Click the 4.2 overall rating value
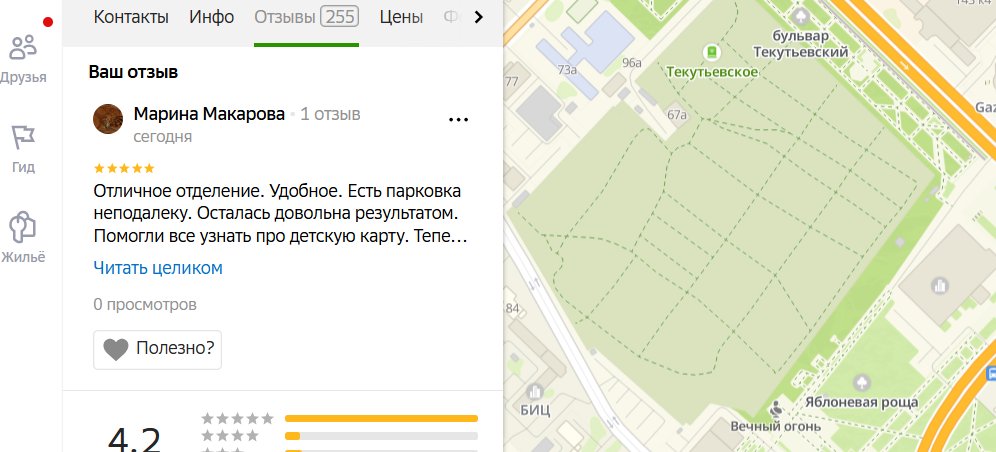 (135, 439)
